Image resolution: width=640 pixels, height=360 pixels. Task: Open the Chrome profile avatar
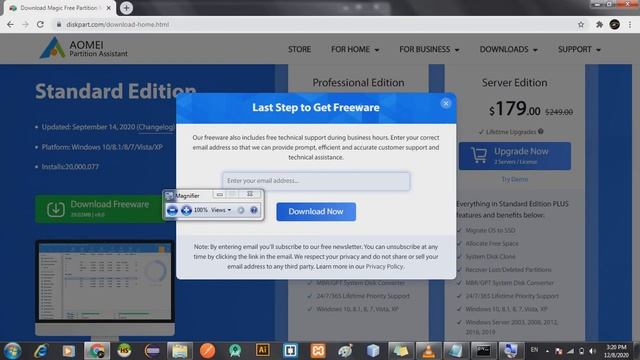(x=615, y=24)
